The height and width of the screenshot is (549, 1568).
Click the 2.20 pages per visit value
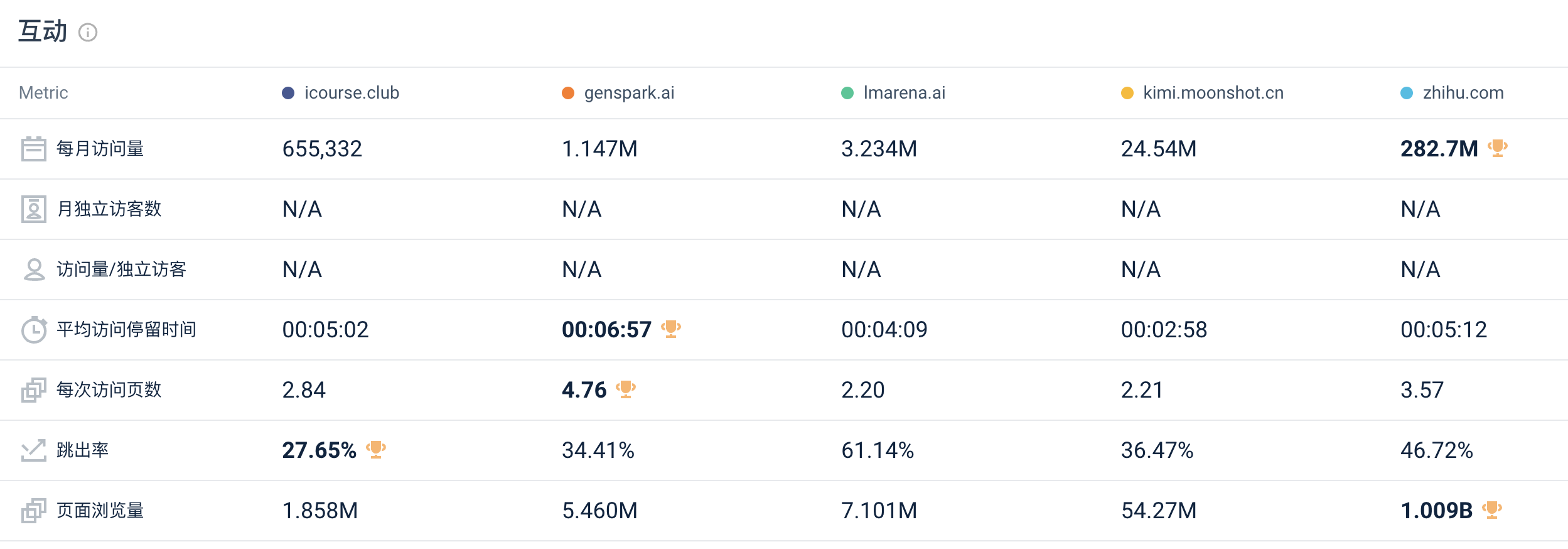pos(863,390)
